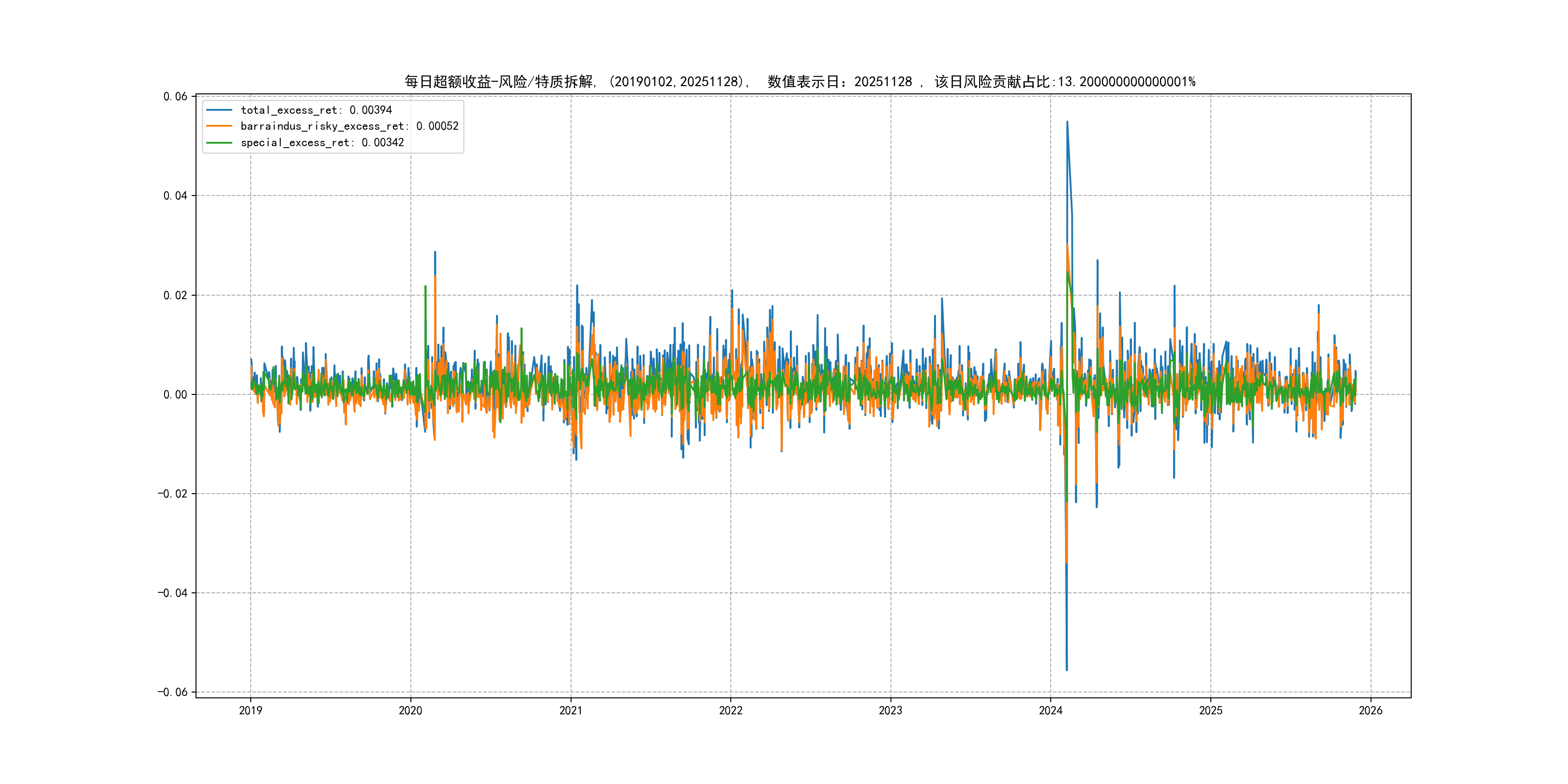Click the 2023 x-axis tick label

890,710
